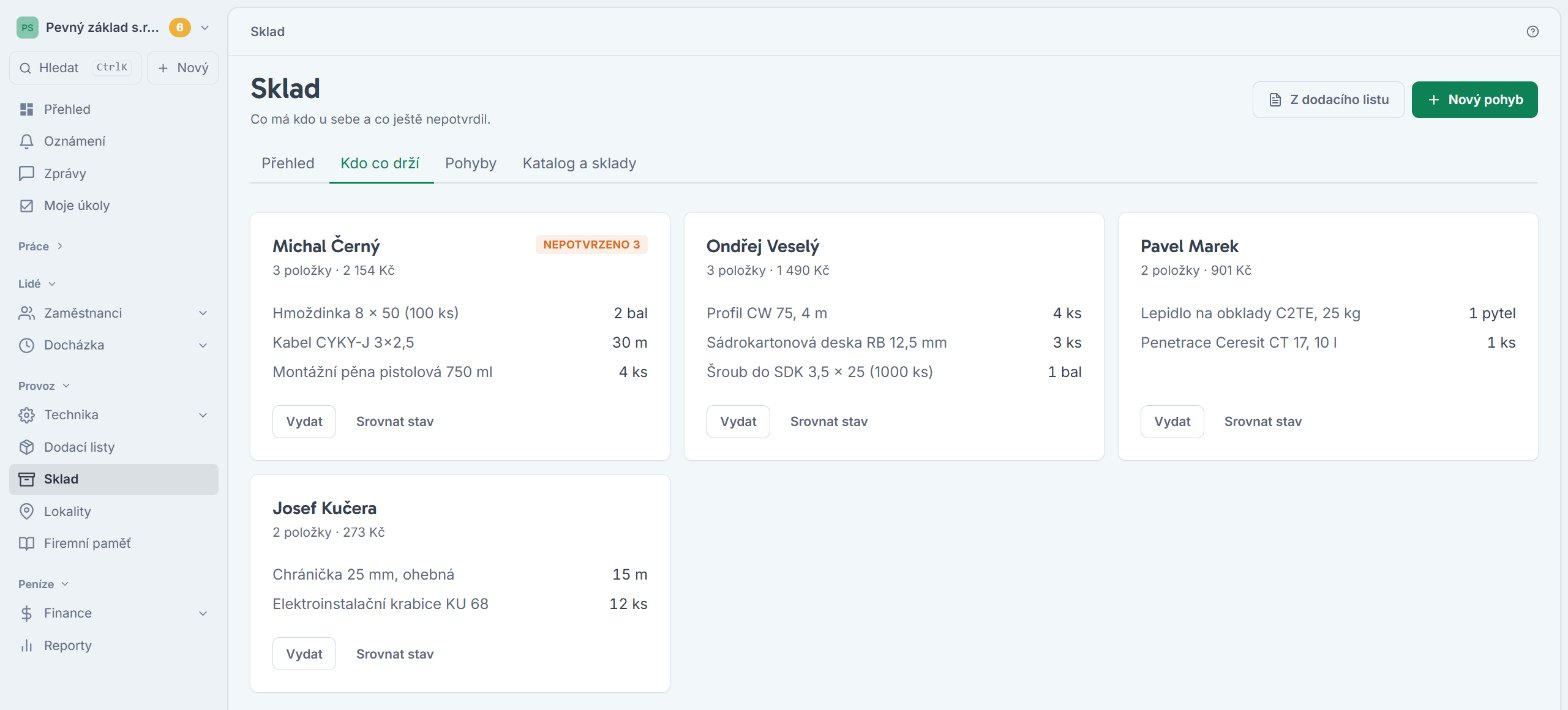The height and width of the screenshot is (710, 1568).
Task: Click the Lokality map pin icon
Action: tap(27, 511)
